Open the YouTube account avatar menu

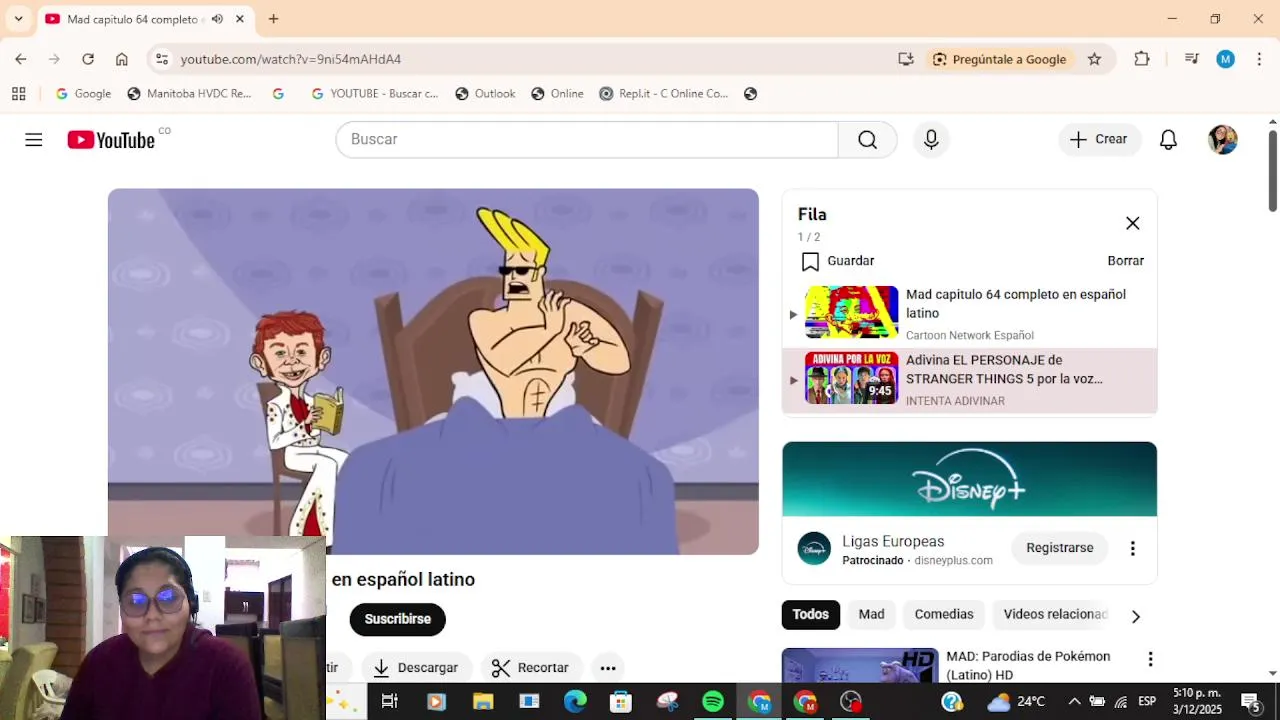click(1222, 140)
